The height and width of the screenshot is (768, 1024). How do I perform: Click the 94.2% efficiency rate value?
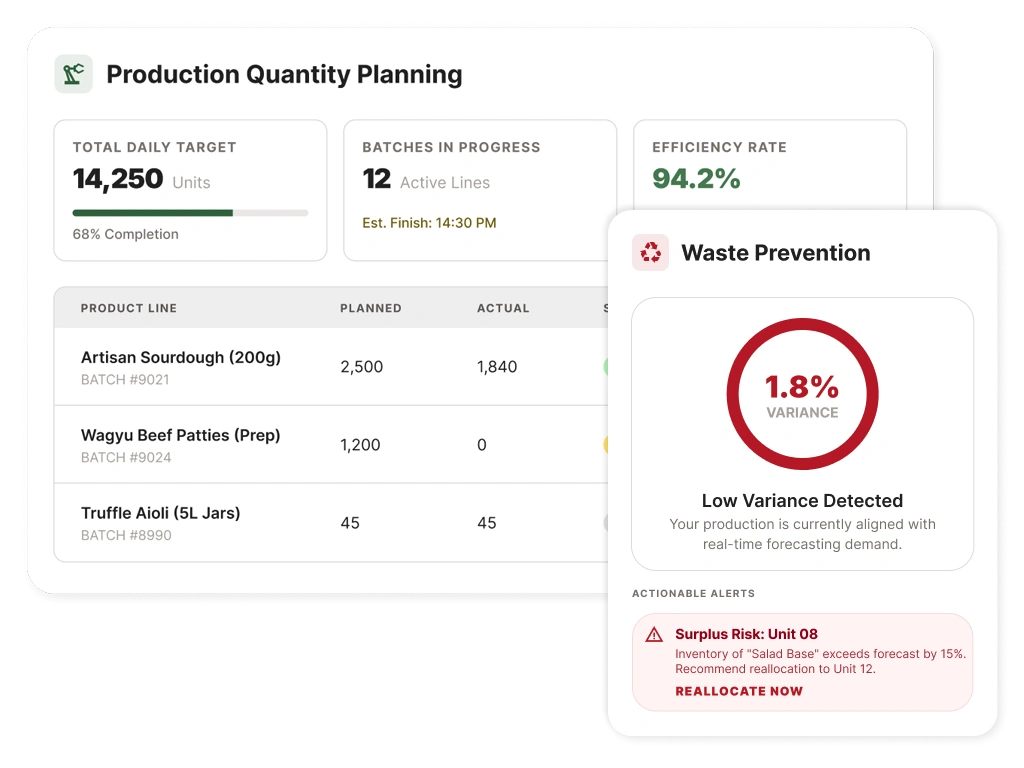tap(696, 178)
